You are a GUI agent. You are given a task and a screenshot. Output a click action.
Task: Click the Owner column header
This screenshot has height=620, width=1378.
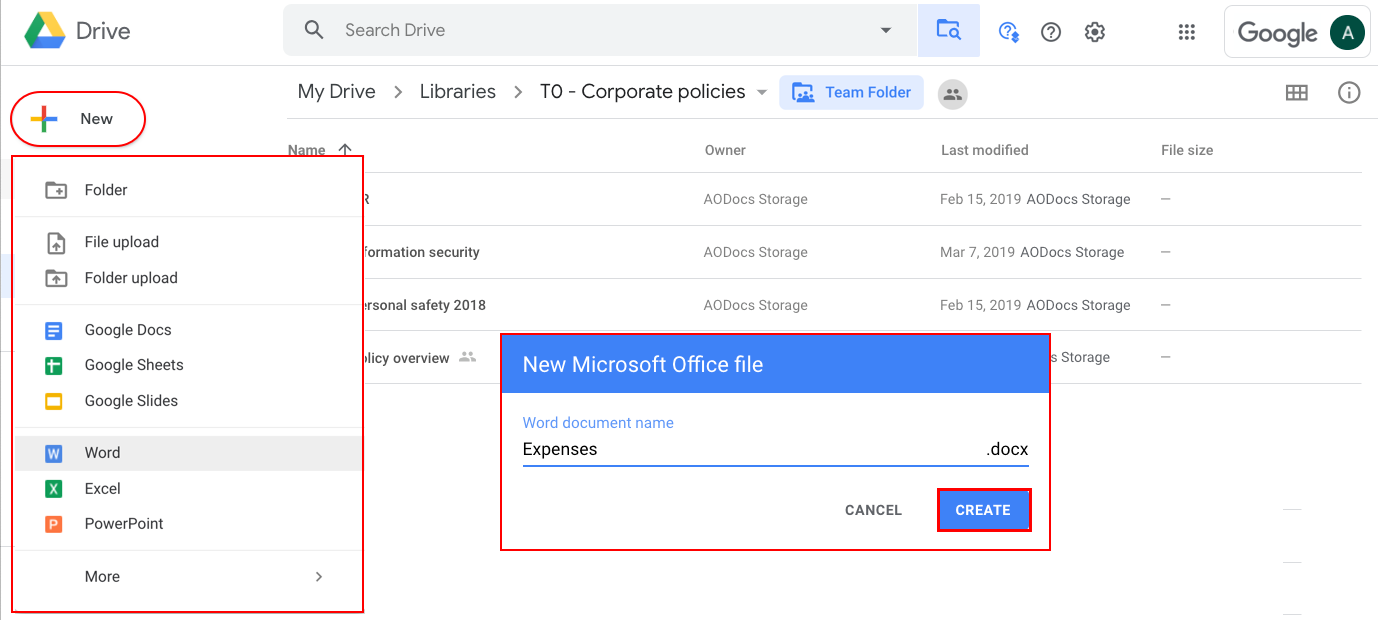pyautogui.click(x=725, y=150)
